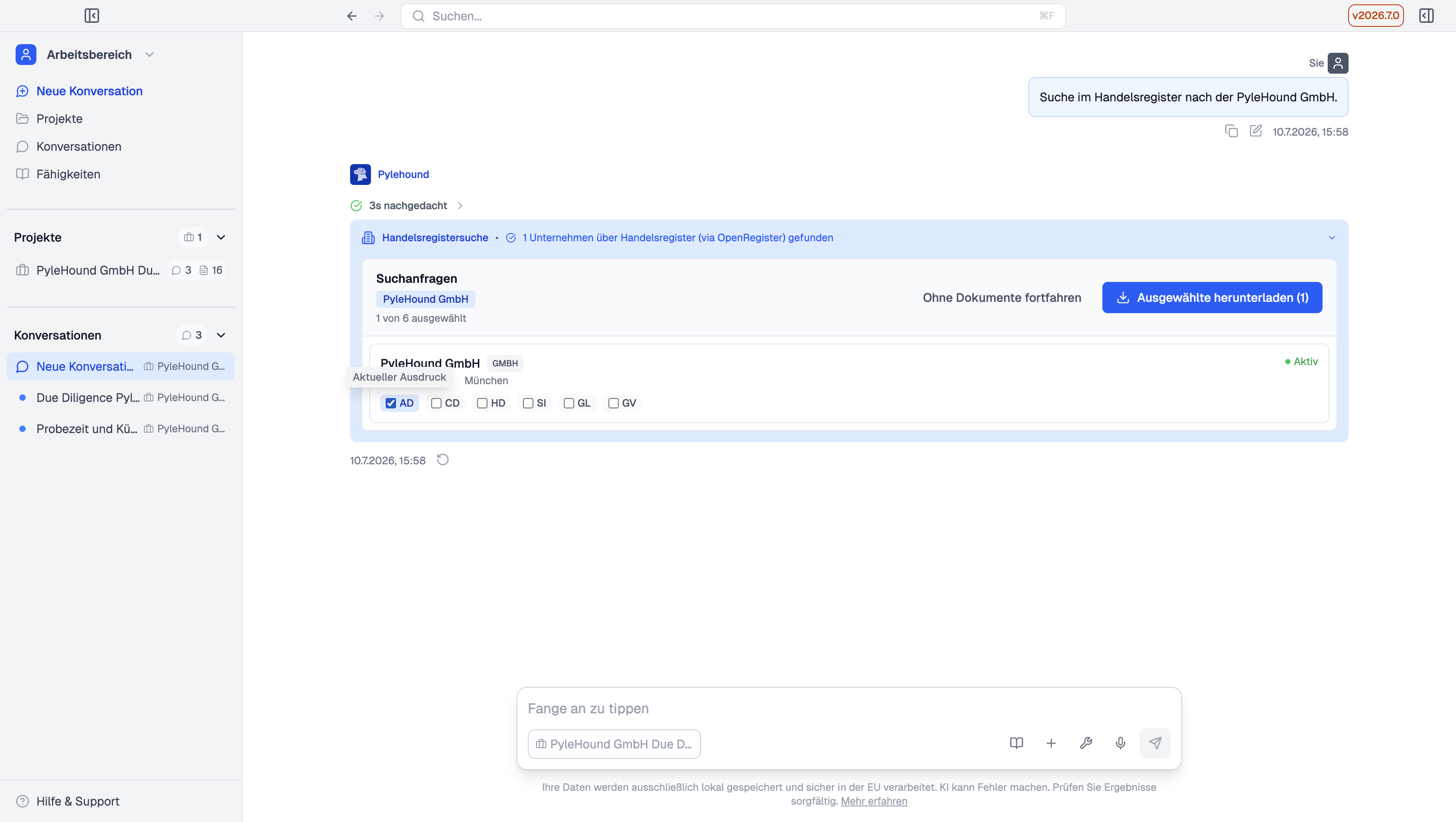The height and width of the screenshot is (822, 1456).
Task: Check the GV document checkbox
Action: [613, 403]
